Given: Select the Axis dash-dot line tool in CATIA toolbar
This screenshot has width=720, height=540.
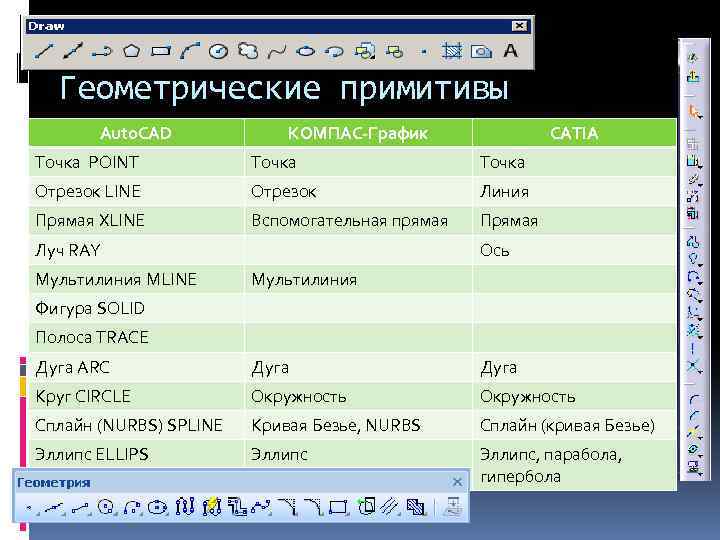Looking at the screenshot, I should (x=692, y=349).
